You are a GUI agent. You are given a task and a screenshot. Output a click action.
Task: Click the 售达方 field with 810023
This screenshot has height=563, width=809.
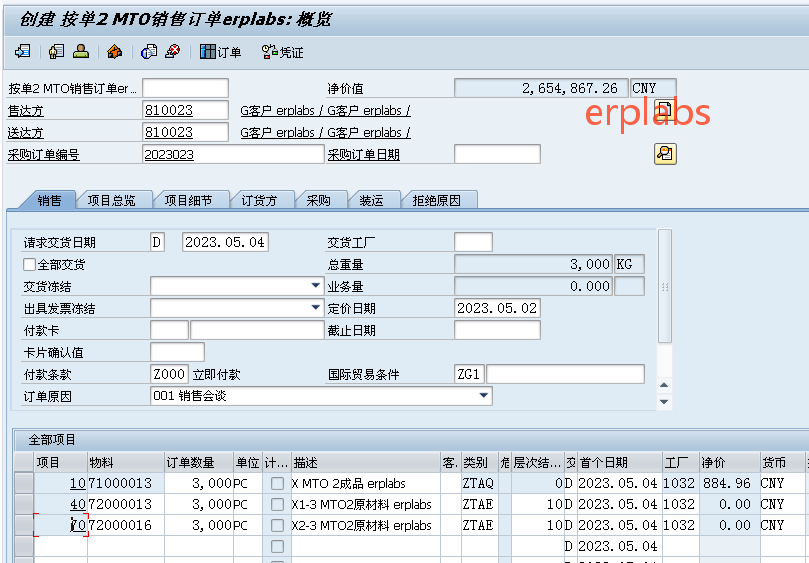tap(185, 110)
